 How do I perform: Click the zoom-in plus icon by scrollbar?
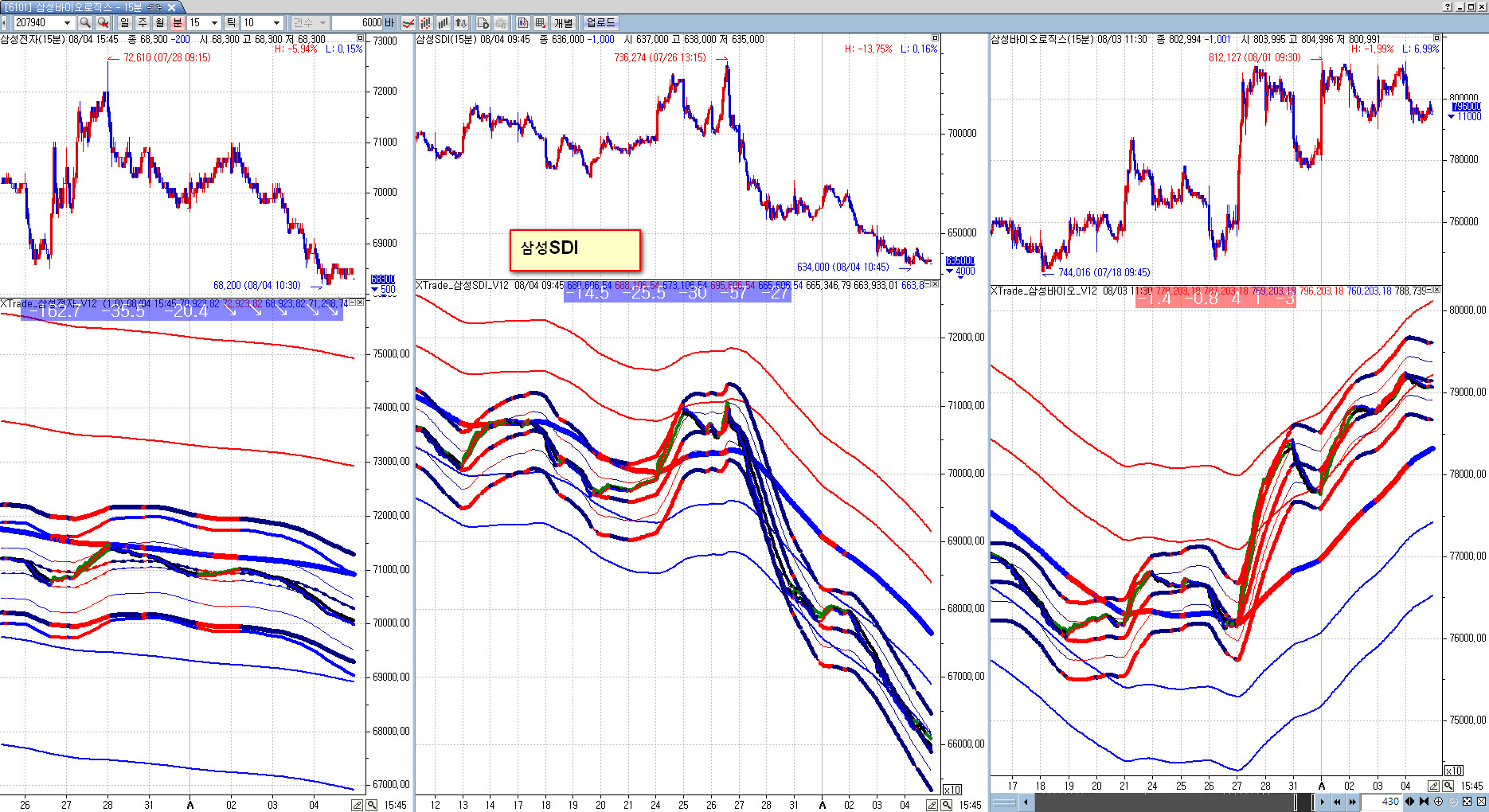[x=1438, y=802]
